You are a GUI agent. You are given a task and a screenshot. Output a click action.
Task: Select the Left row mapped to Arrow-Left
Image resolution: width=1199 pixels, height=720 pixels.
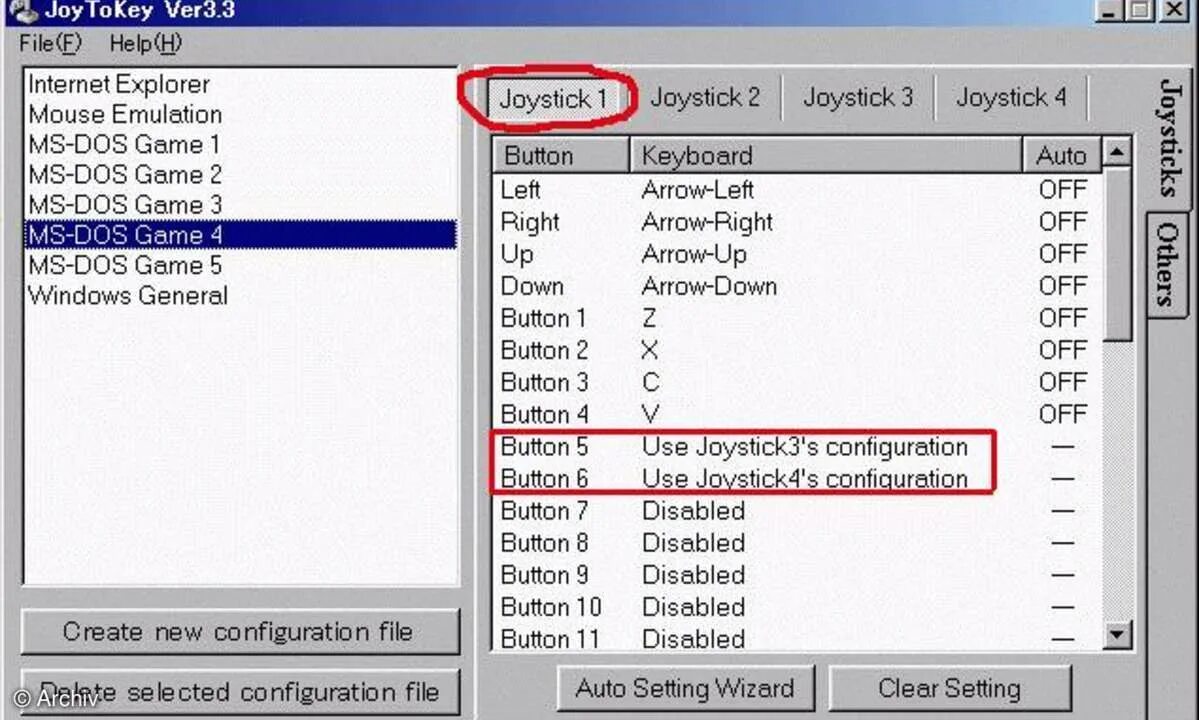pyautogui.click(x=797, y=190)
